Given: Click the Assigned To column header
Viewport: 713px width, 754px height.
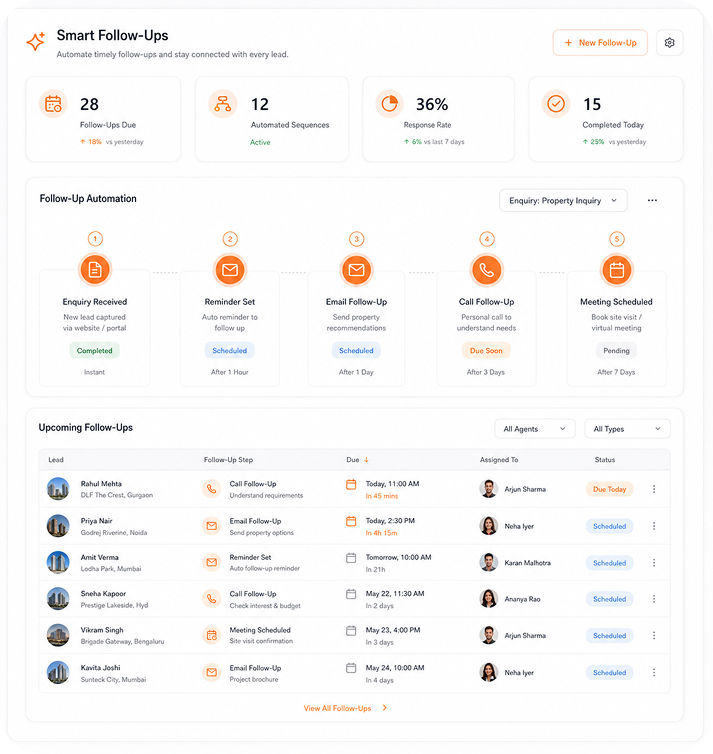Looking at the screenshot, I should pyautogui.click(x=499, y=460).
